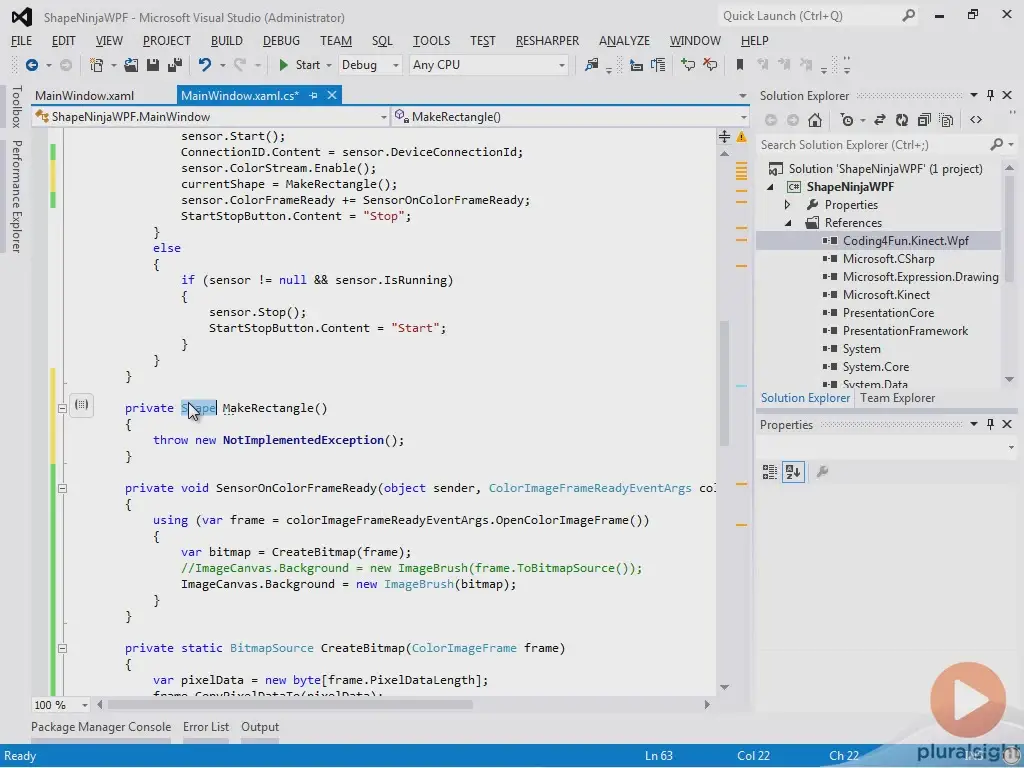
Task: Pin the Solution Explorer panel
Action: 990,95
